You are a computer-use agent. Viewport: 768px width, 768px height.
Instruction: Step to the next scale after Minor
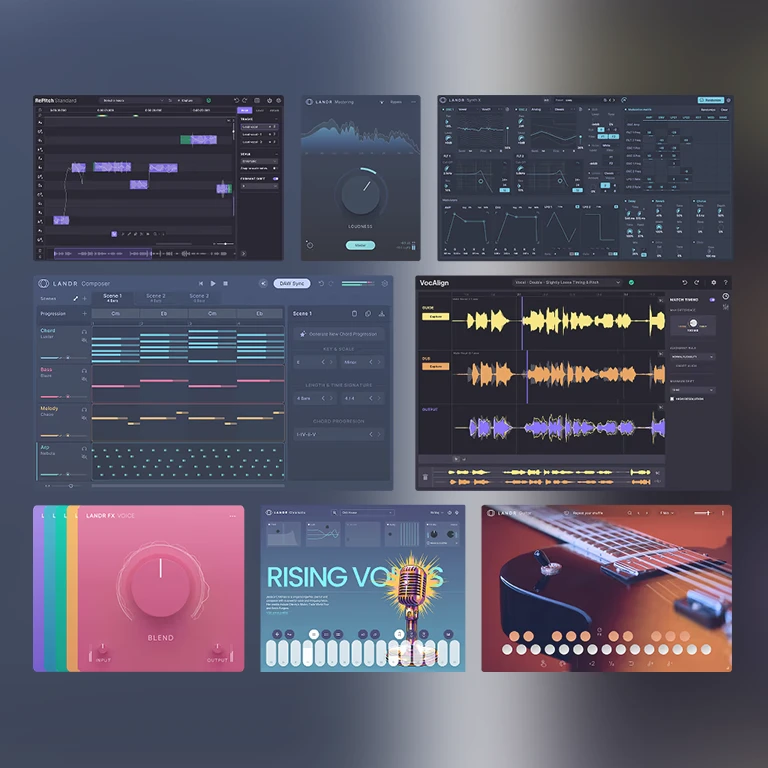[x=379, y=362]
